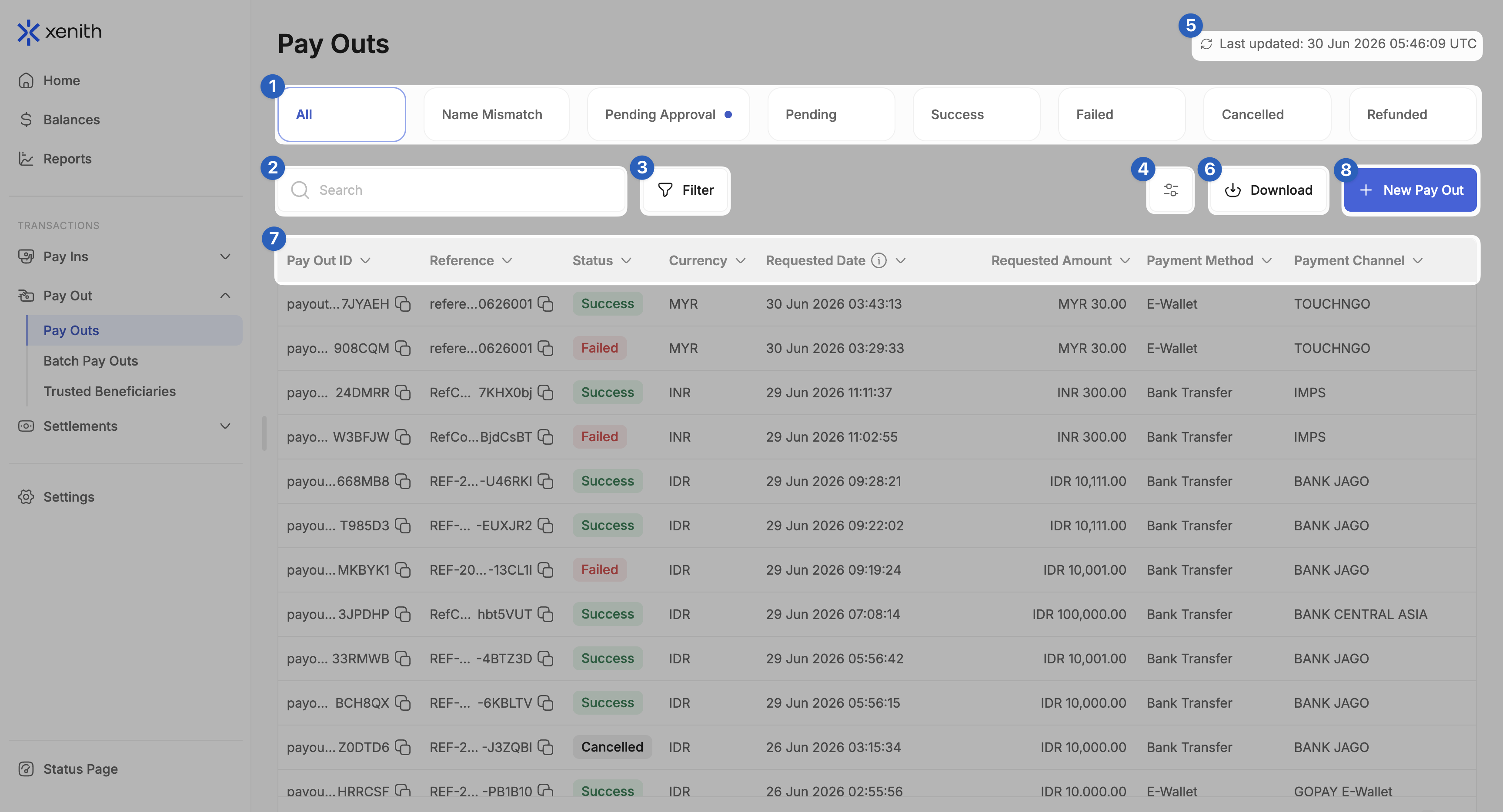The height and width of the screenshot is (812, 1503).
Task: Expand the Settlements menu
Action: point(225,426)
